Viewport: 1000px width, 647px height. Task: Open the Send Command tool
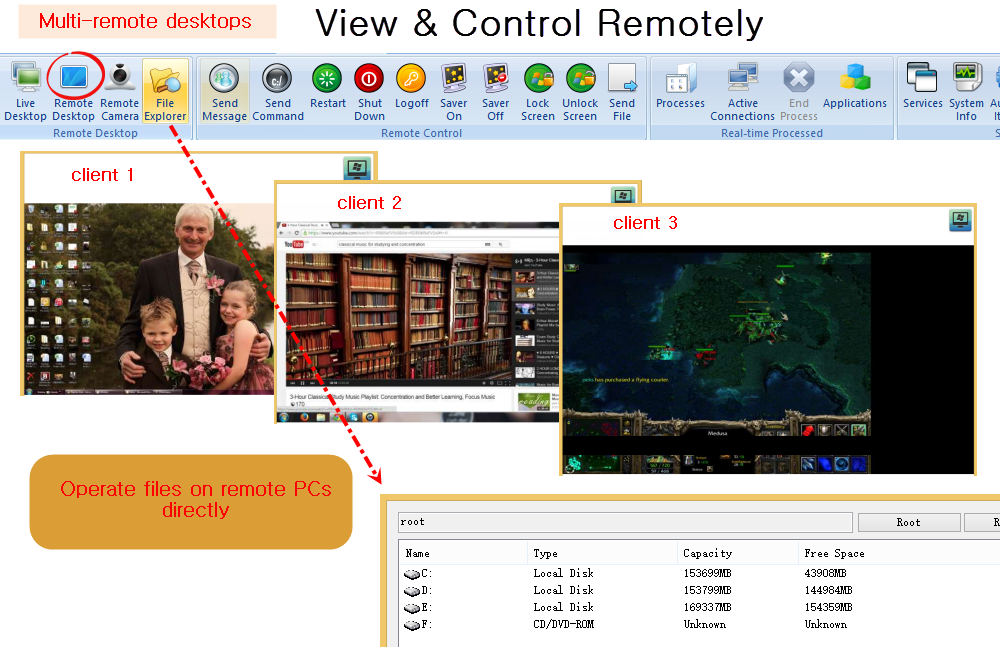point(277,90)
